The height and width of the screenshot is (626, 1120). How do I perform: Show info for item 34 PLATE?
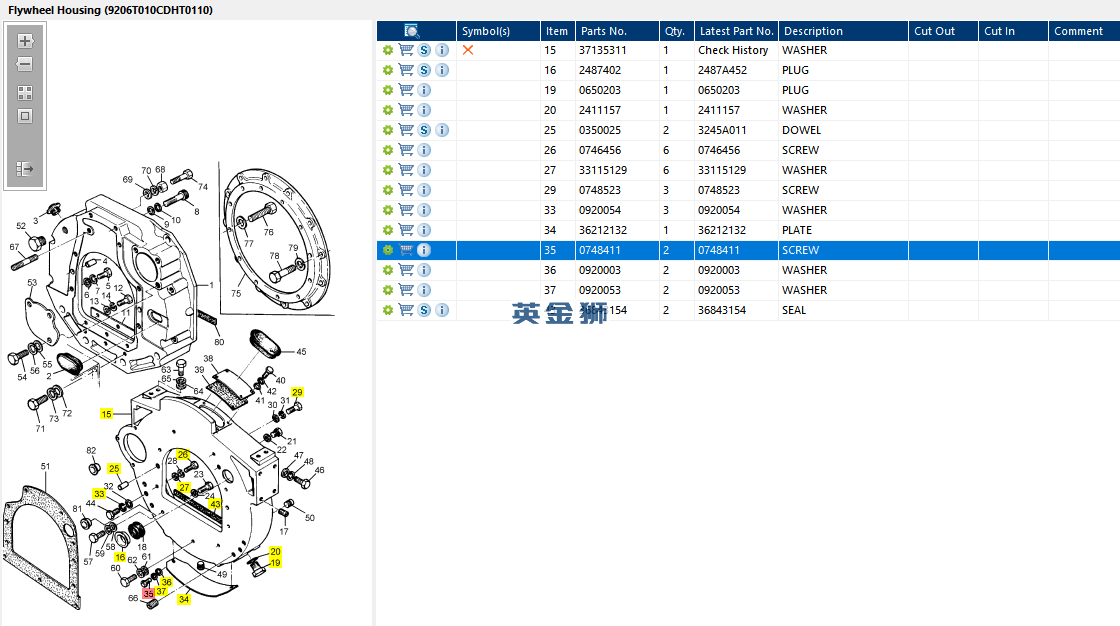pyautogui.click(x=424, y=230)
